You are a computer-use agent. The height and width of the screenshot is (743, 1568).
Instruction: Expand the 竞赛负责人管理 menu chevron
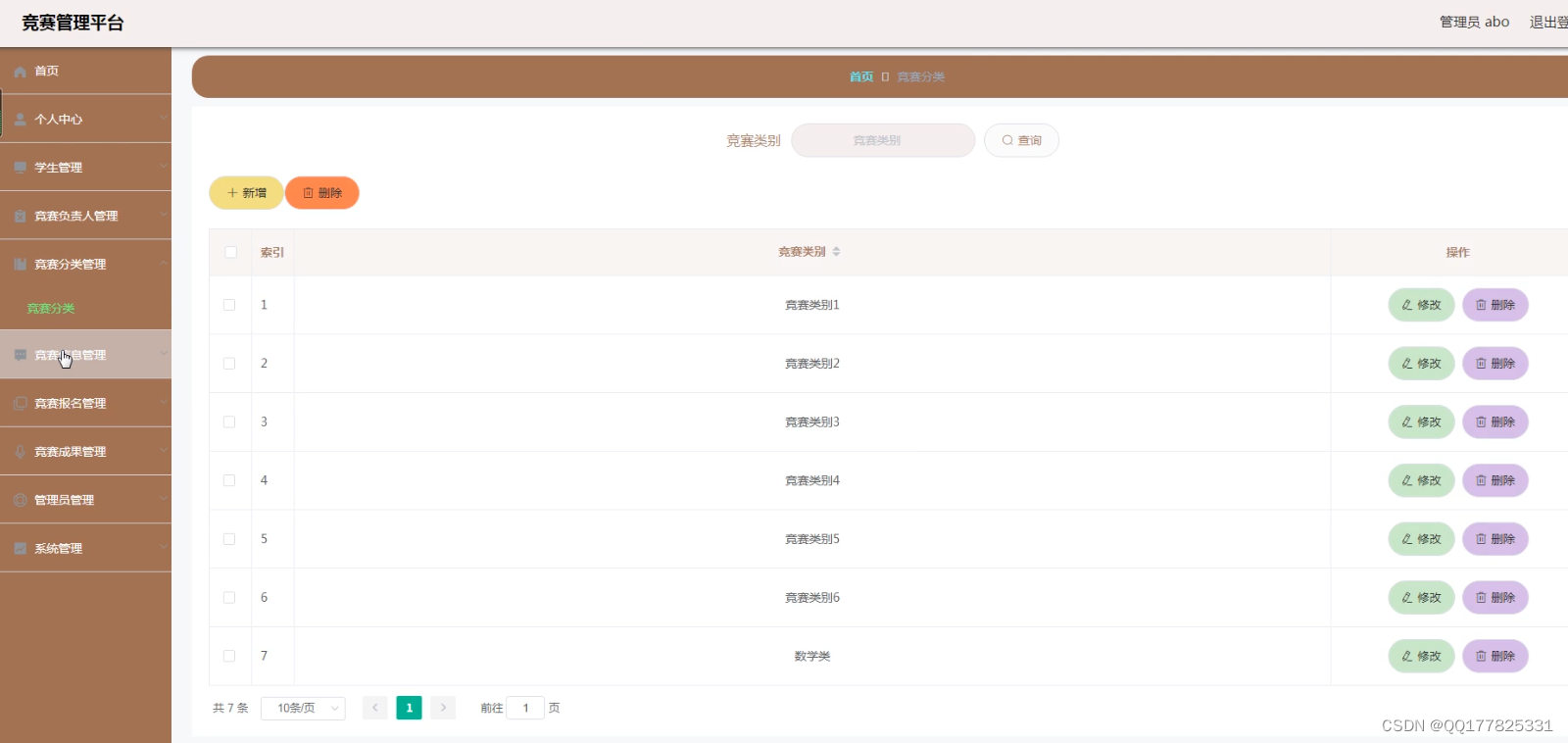tap(164, 215)
